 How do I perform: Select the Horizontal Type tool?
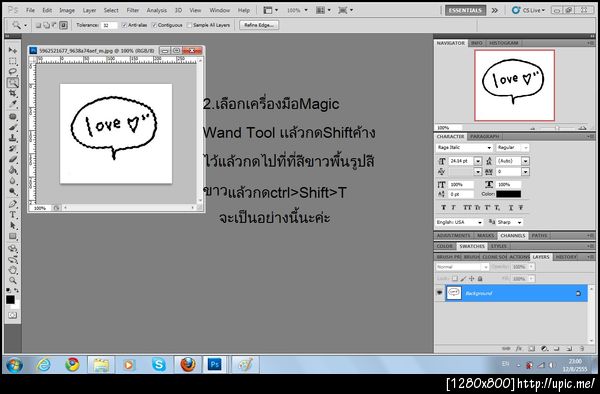pos(13,215)
